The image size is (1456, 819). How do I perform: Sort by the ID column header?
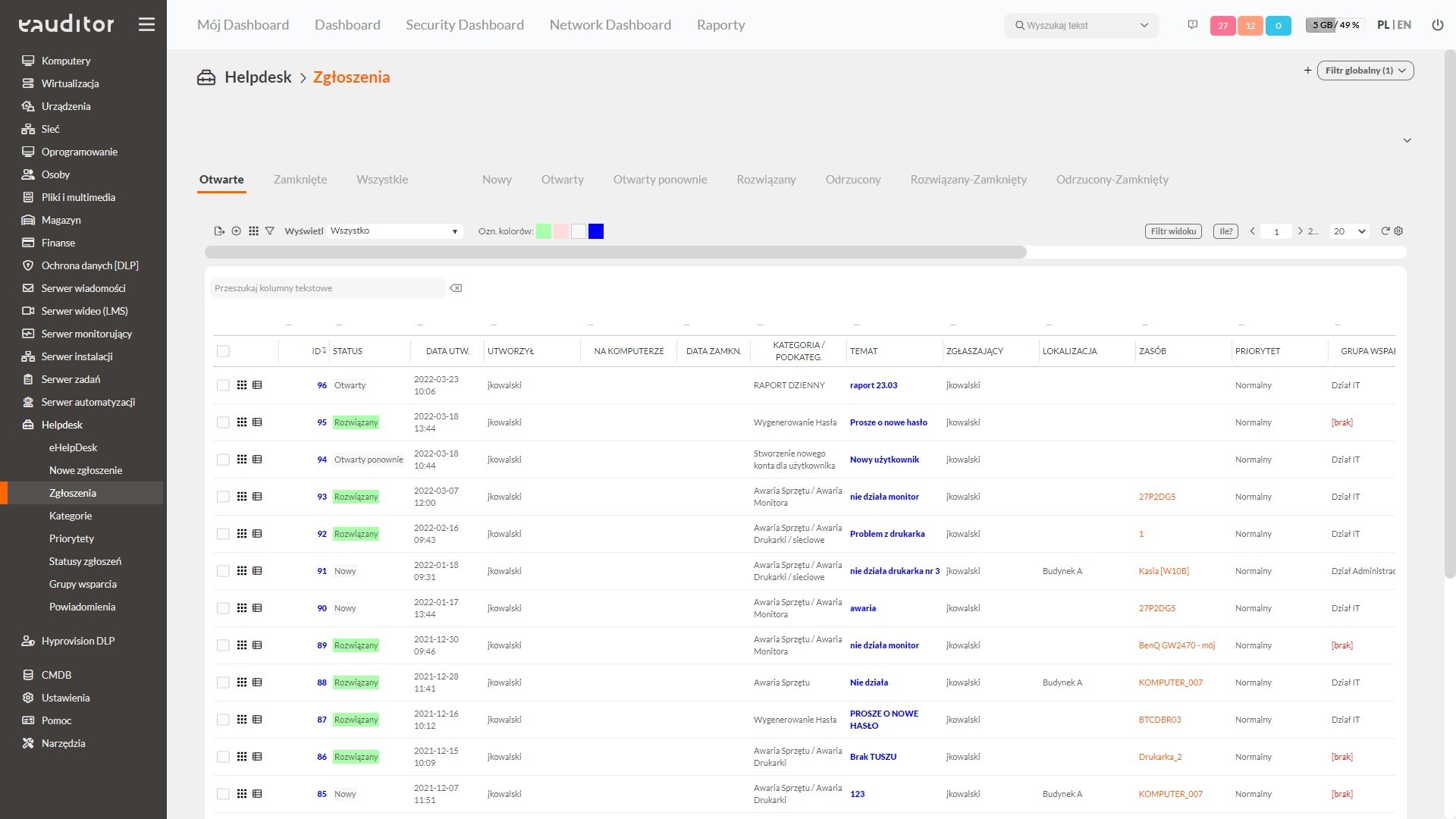318,351
